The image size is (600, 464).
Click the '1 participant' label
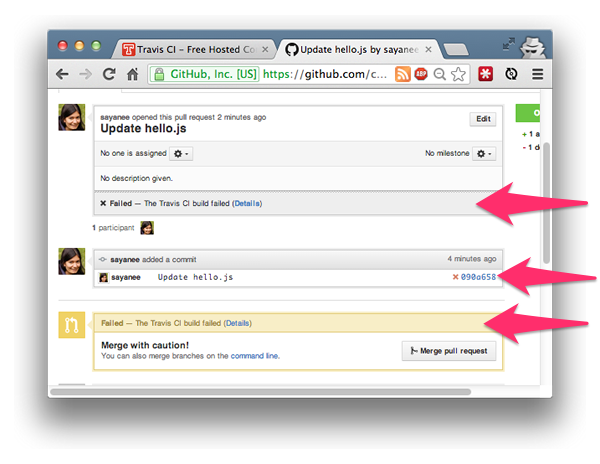click(113, 228)
